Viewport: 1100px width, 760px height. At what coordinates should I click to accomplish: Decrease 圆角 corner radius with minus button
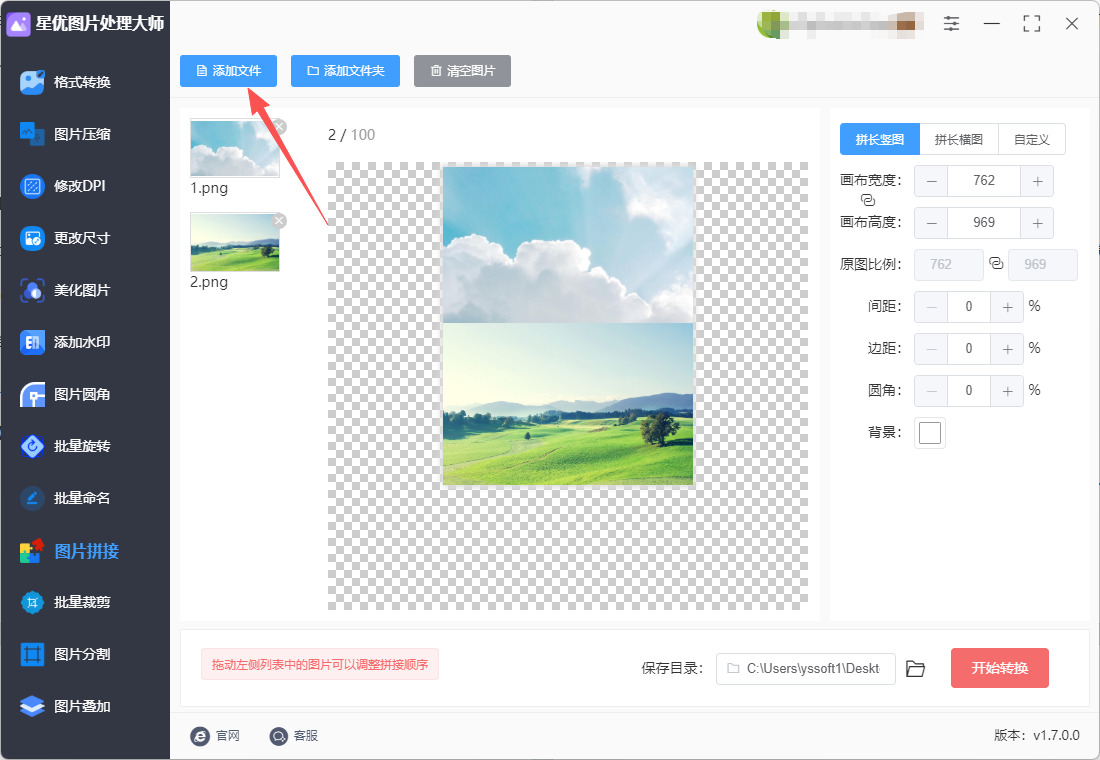click(x=932, y=391)
